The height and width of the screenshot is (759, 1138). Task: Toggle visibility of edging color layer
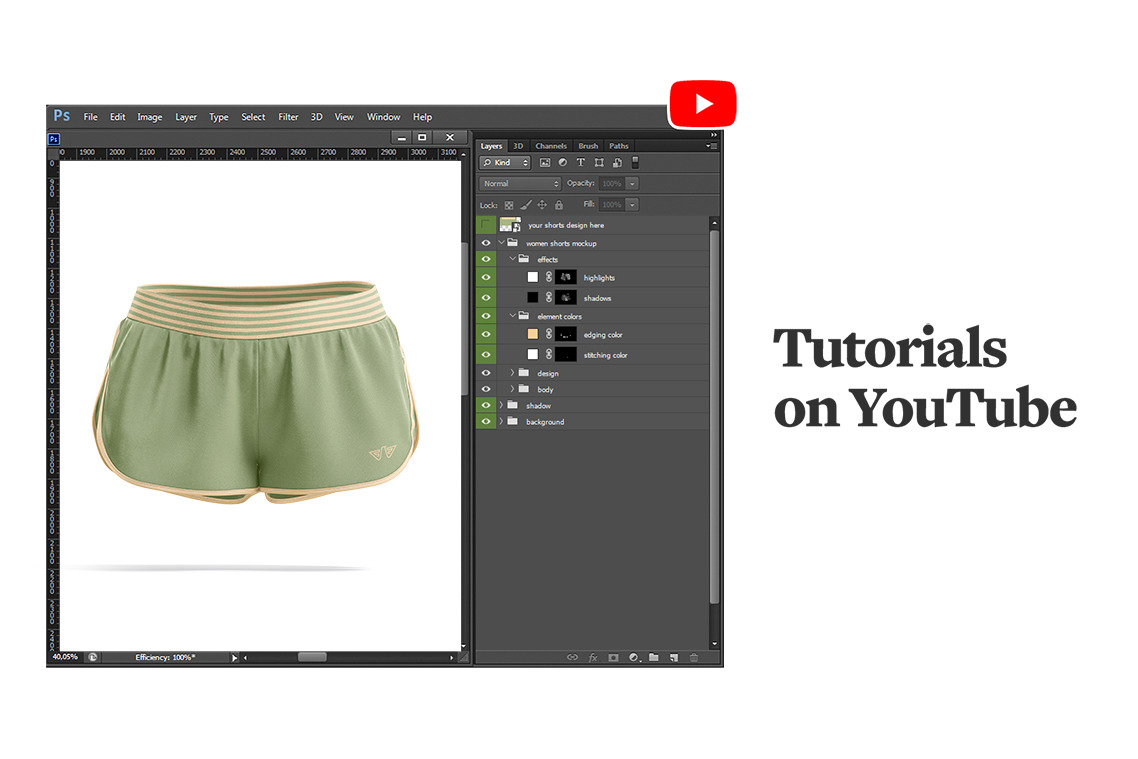click(486, 334)
